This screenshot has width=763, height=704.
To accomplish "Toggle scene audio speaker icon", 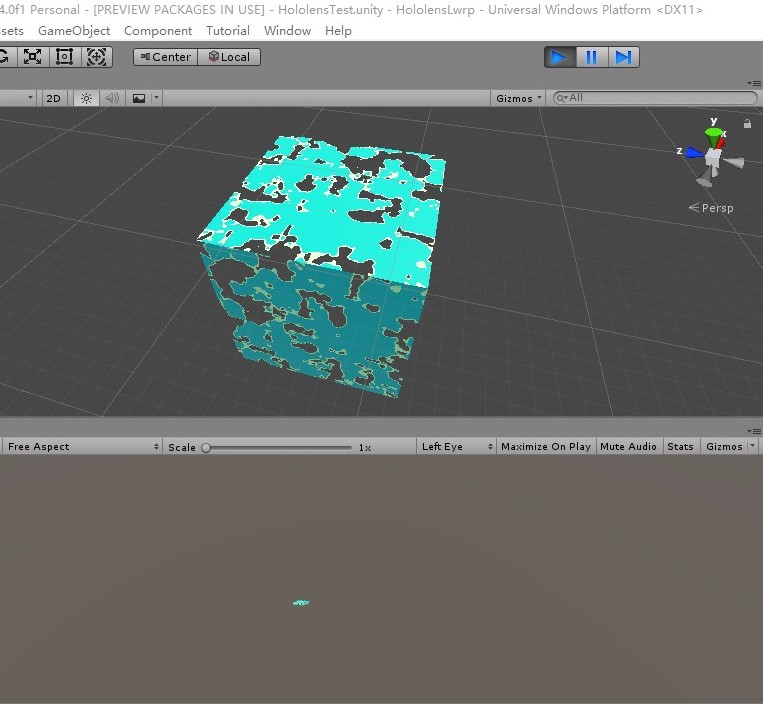I will click(x=112, y=98).
